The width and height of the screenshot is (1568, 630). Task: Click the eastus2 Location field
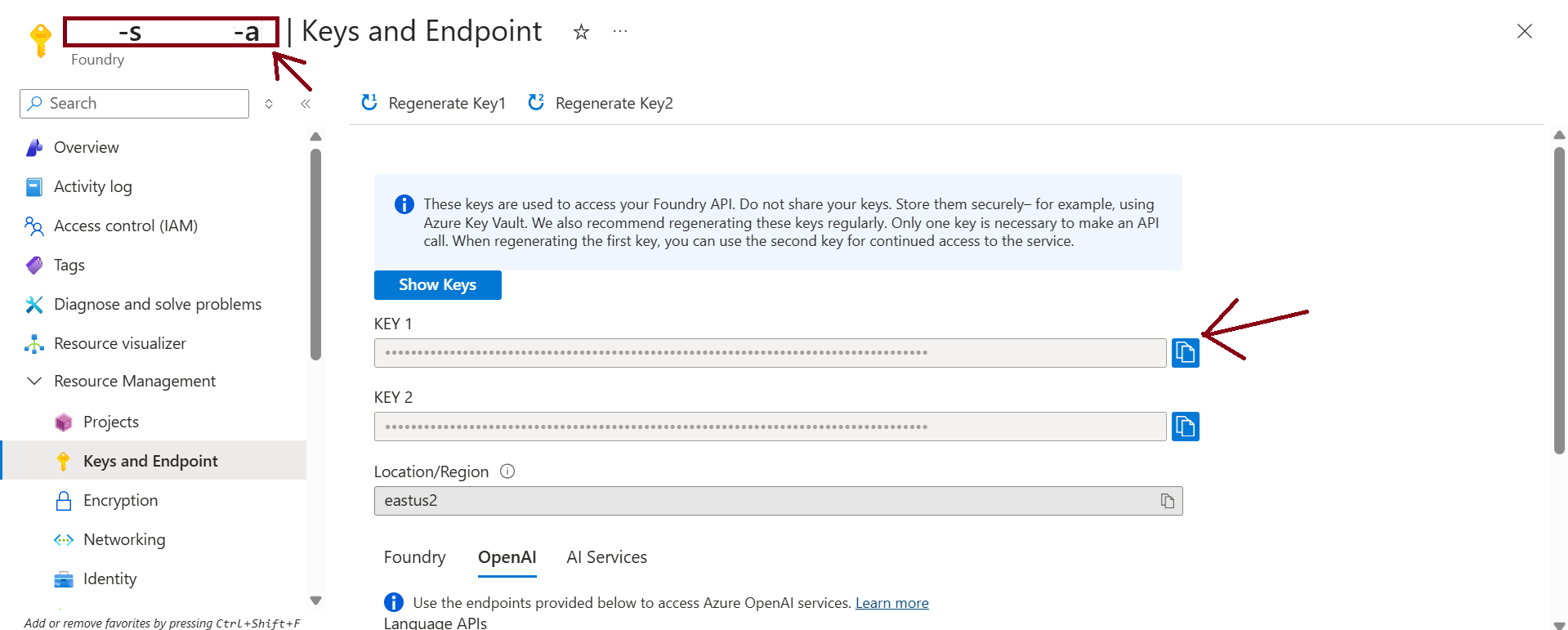click(x=778, y=501)
